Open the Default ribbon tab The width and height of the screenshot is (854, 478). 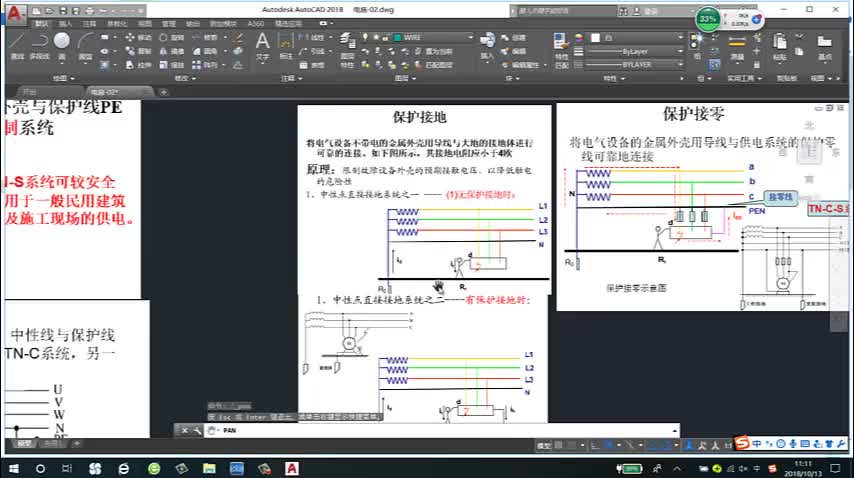[x=41, y=24]
